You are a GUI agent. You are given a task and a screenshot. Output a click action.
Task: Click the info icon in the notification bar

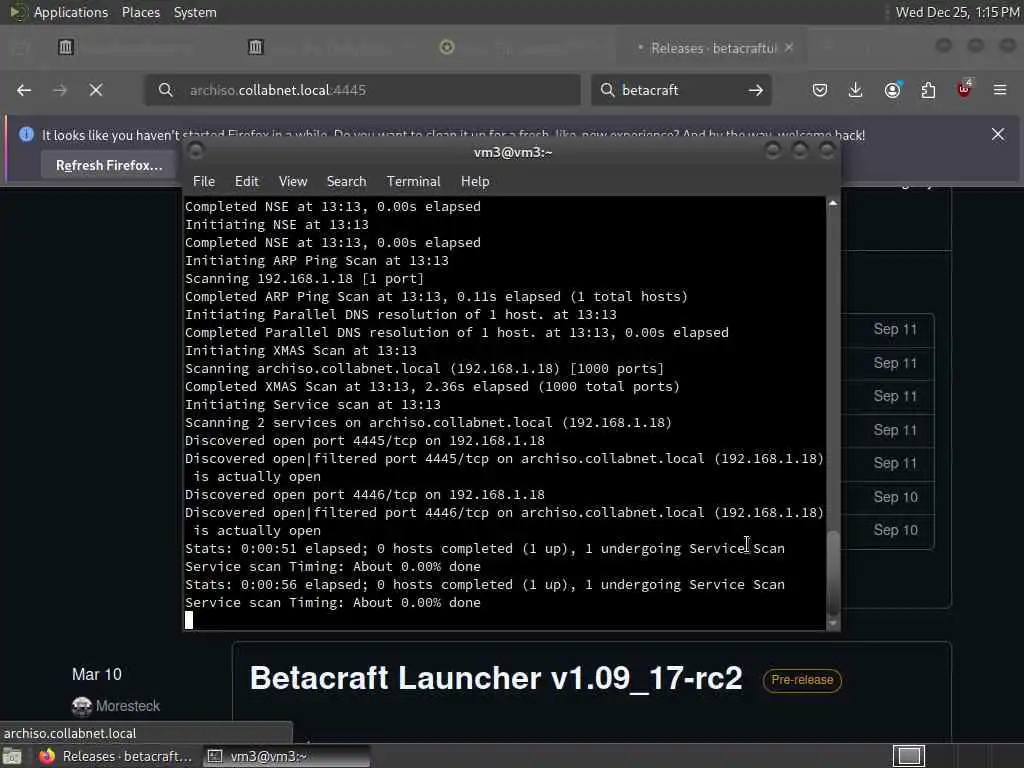[26, 135]
